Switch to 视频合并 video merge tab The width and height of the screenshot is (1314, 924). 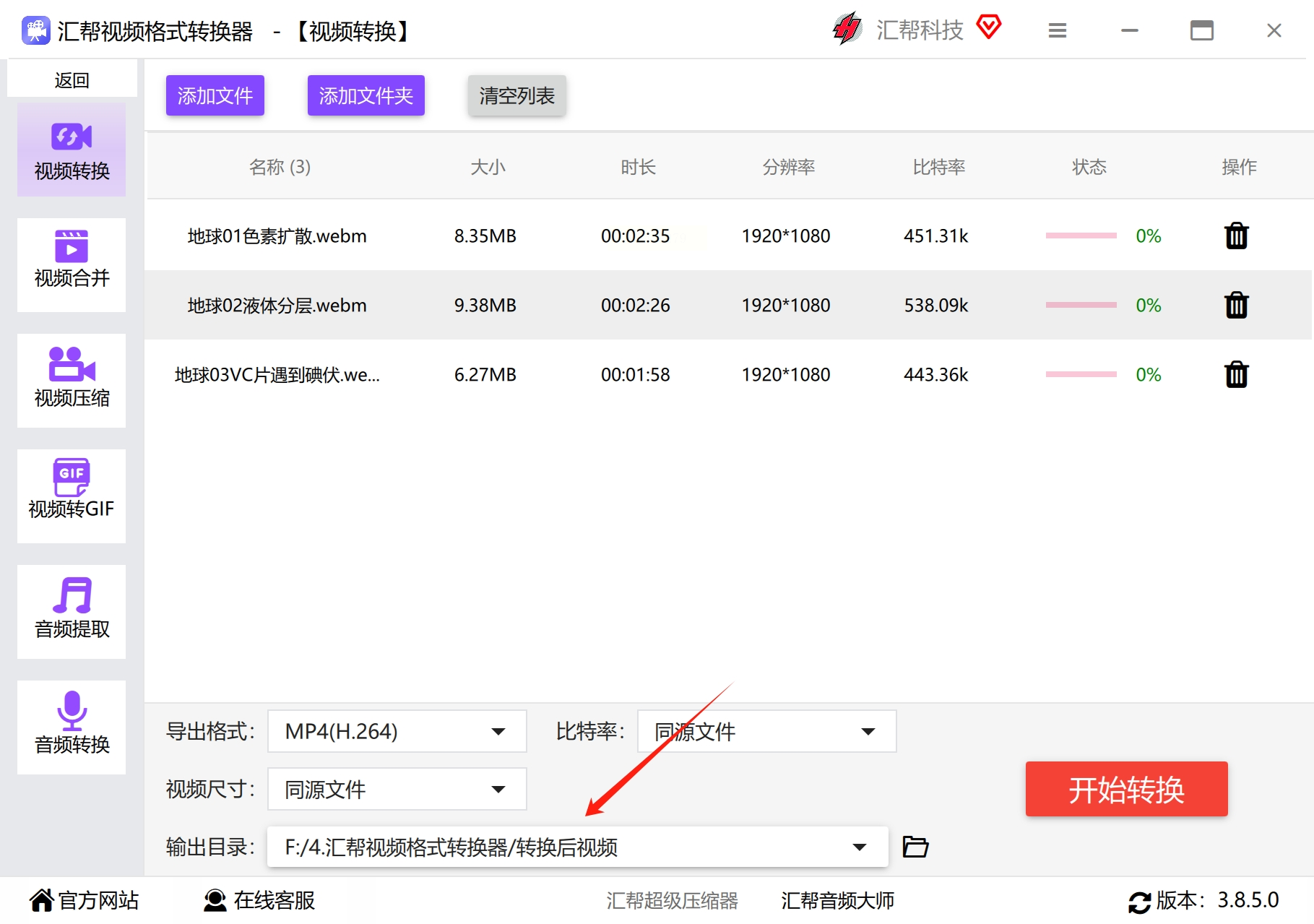[72, 265]
